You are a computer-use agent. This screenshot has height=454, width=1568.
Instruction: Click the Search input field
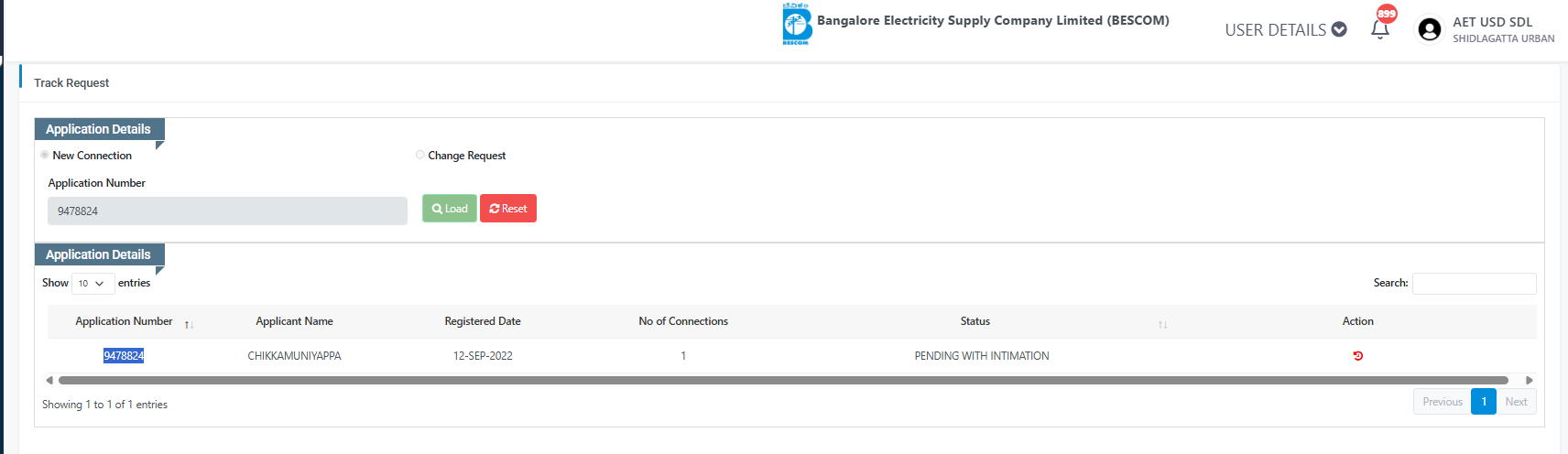click(x=1474, y=284)
